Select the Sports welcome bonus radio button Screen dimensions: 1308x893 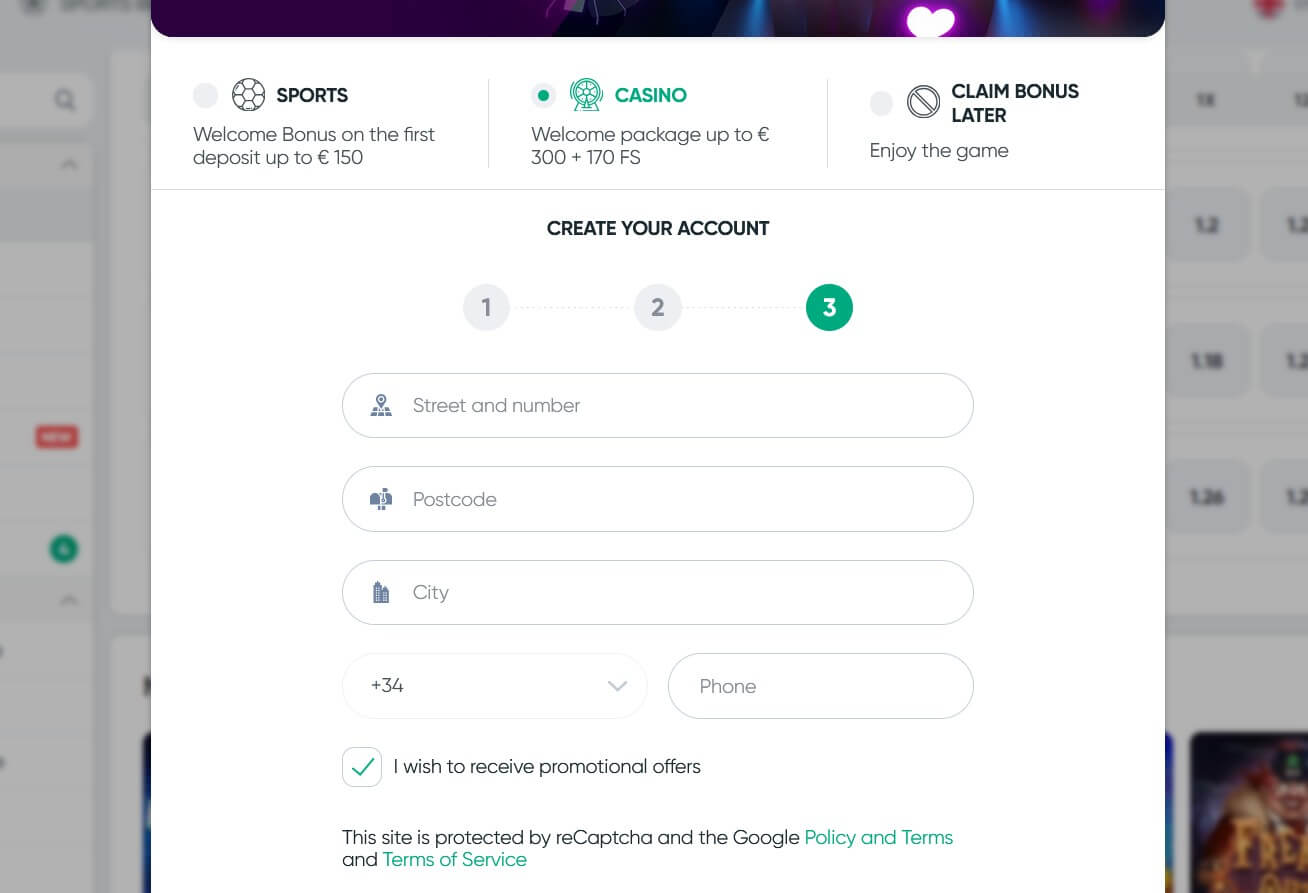coord(206,95)
